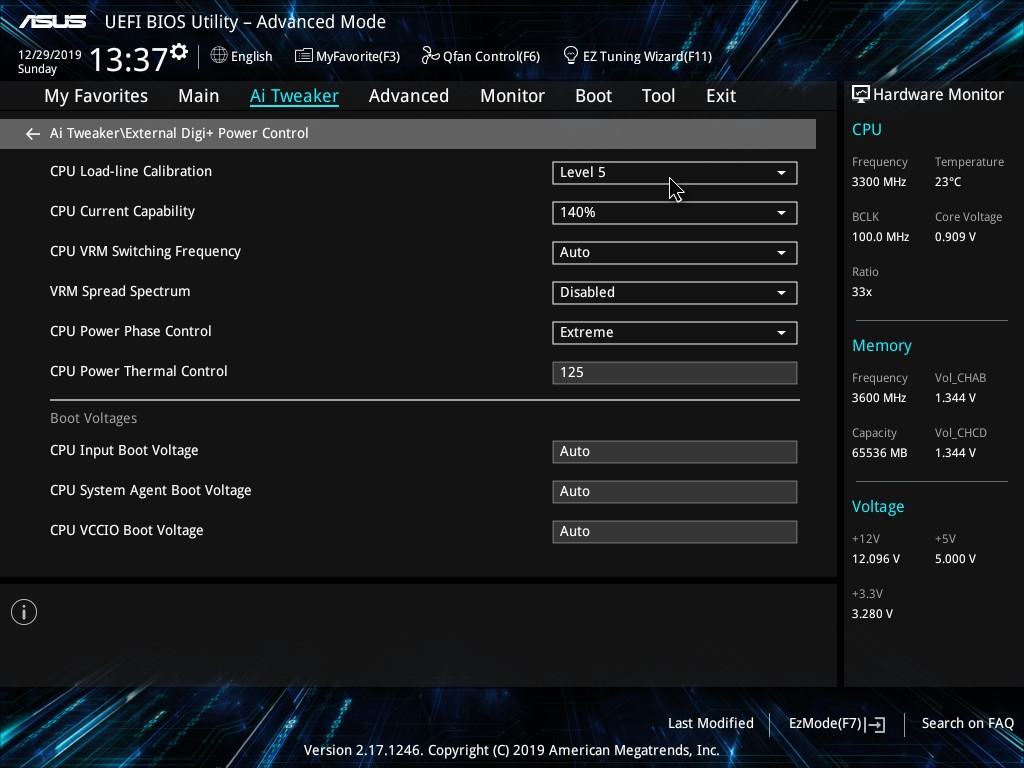The width and height of the screenshot is (1024, 768).
Task: Click the EZ Tuning Wizard bulb icon
Action: (x=570, y=56)
